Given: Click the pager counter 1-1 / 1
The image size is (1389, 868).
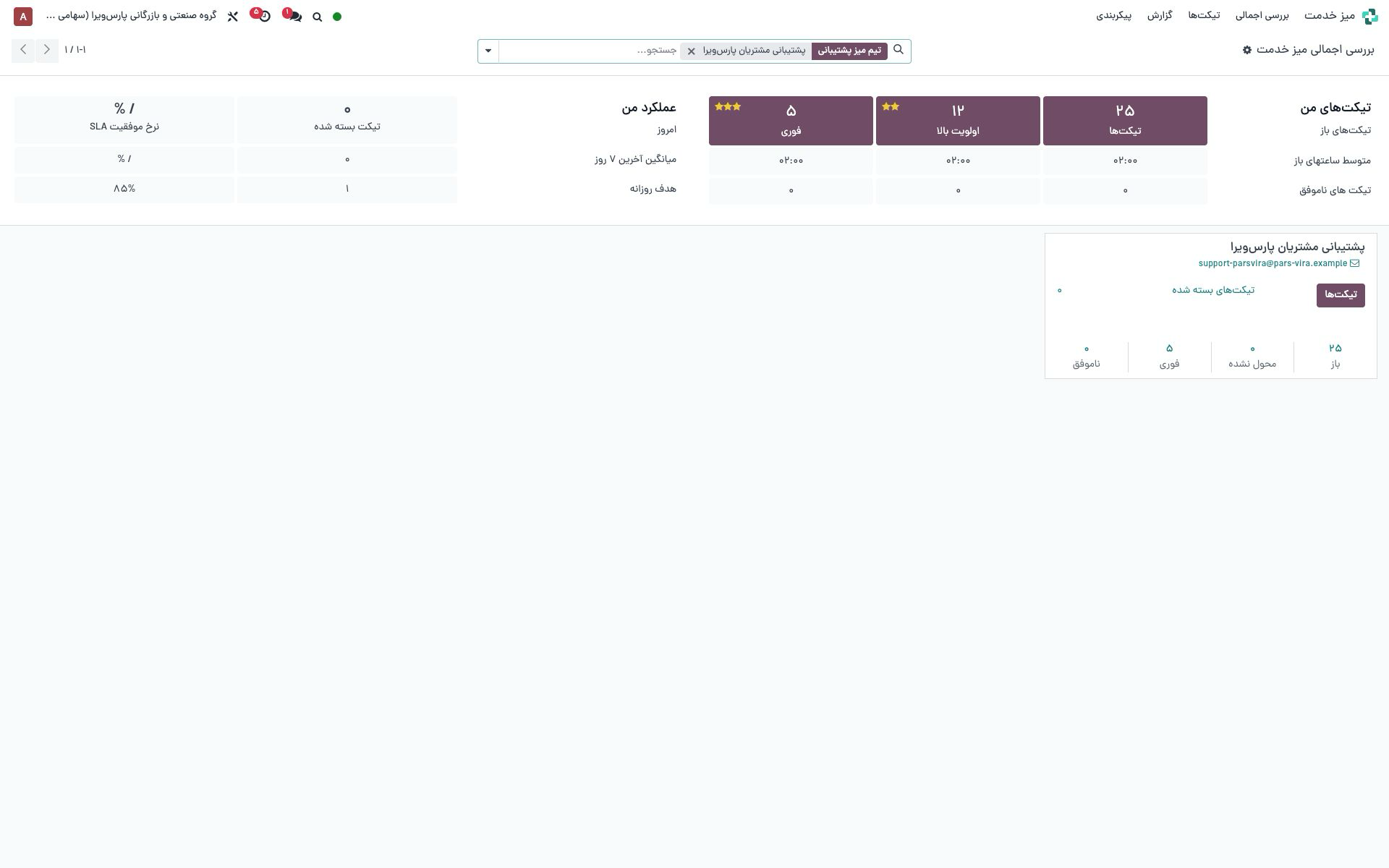Looking at the screenshot, I should click(75, 50).
